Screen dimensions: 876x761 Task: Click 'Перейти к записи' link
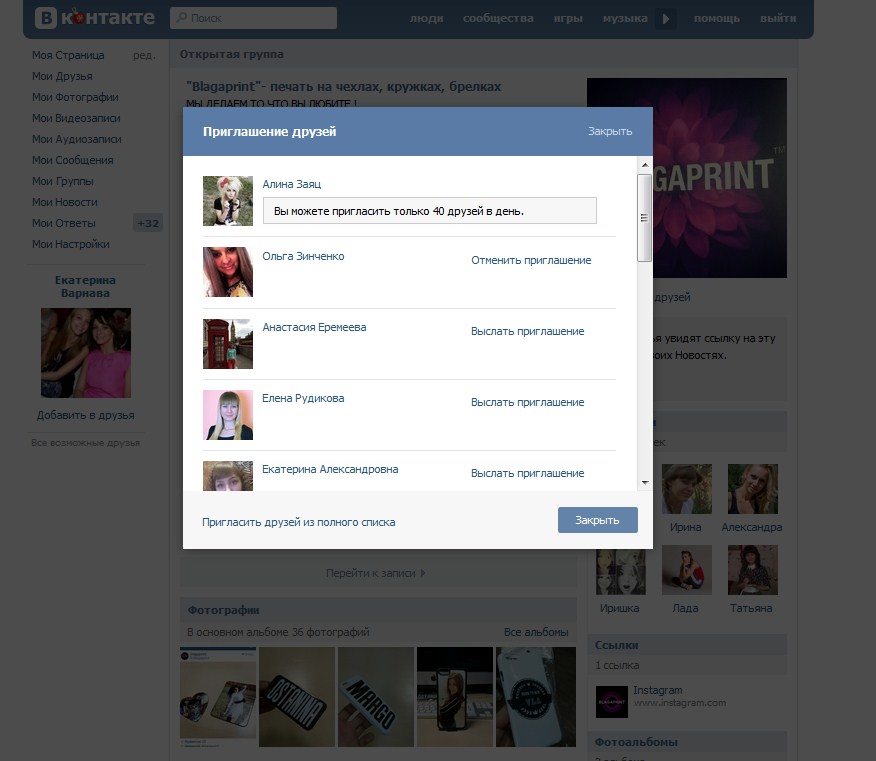click(x=375, y=573)
